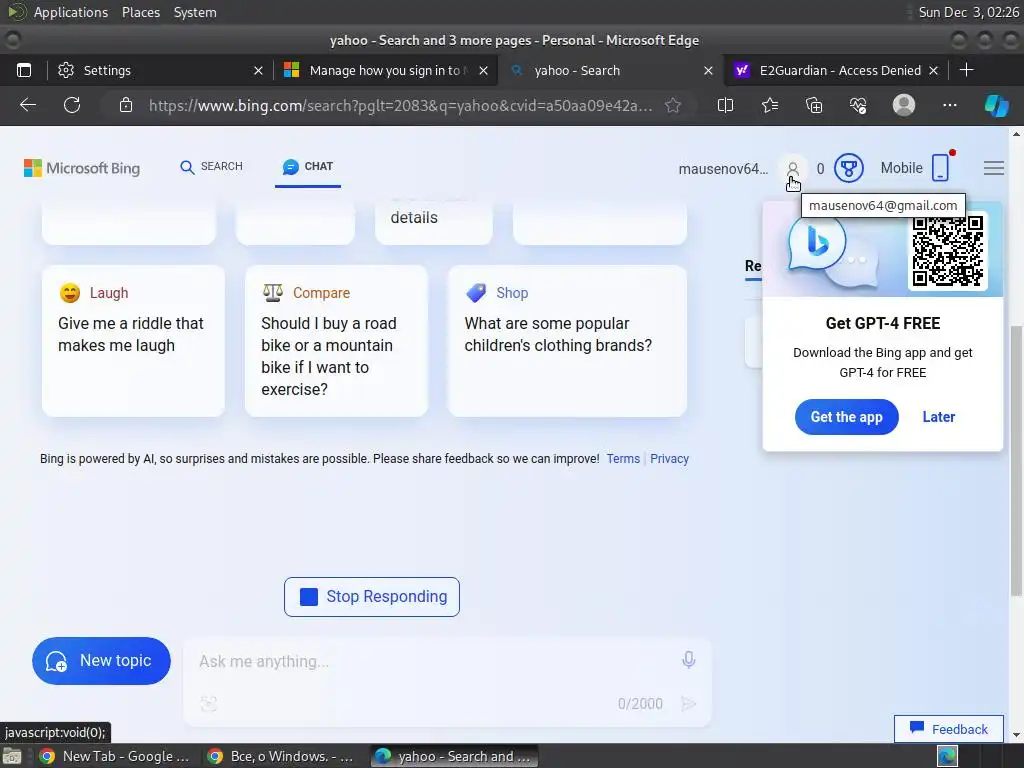Screen dimensions: 1024x768
Task: Click the clock showing Sun Dec 3
Action: tap(967, 12)
